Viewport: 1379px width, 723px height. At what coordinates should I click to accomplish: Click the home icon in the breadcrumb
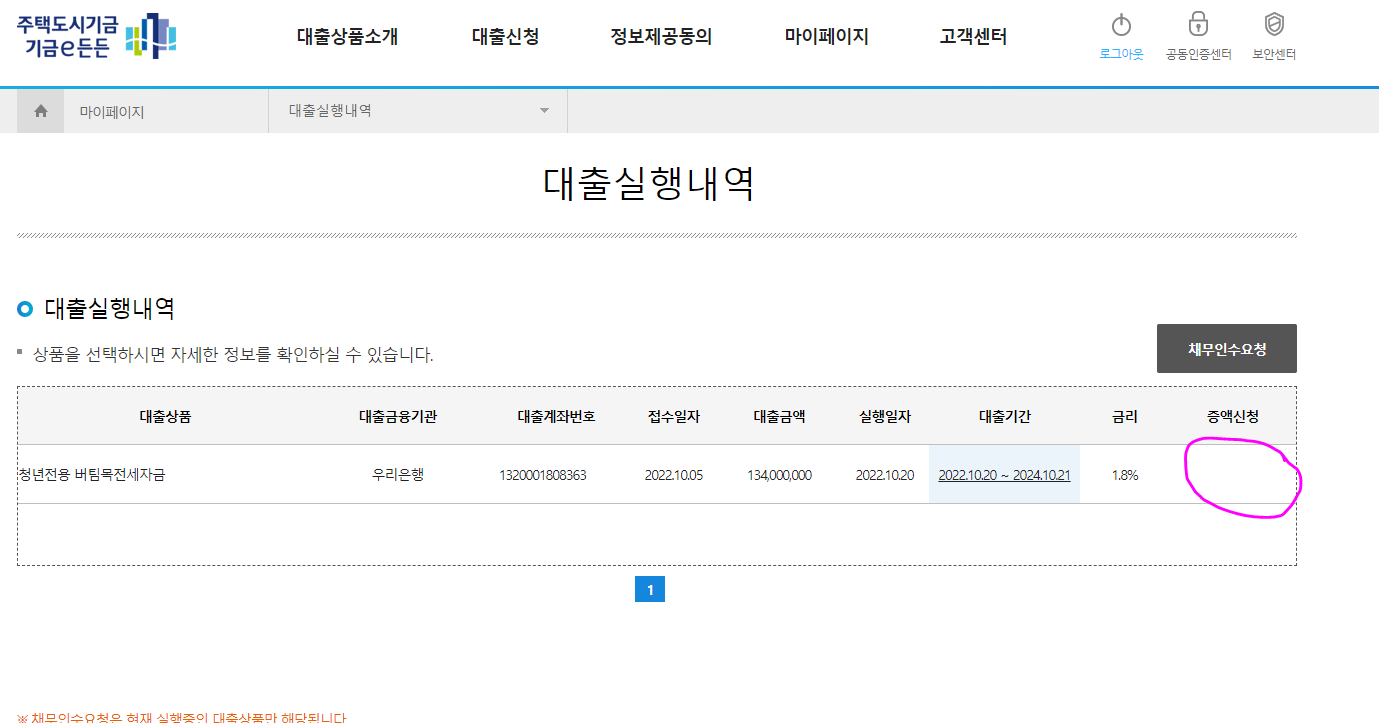[x=39, y=110]
